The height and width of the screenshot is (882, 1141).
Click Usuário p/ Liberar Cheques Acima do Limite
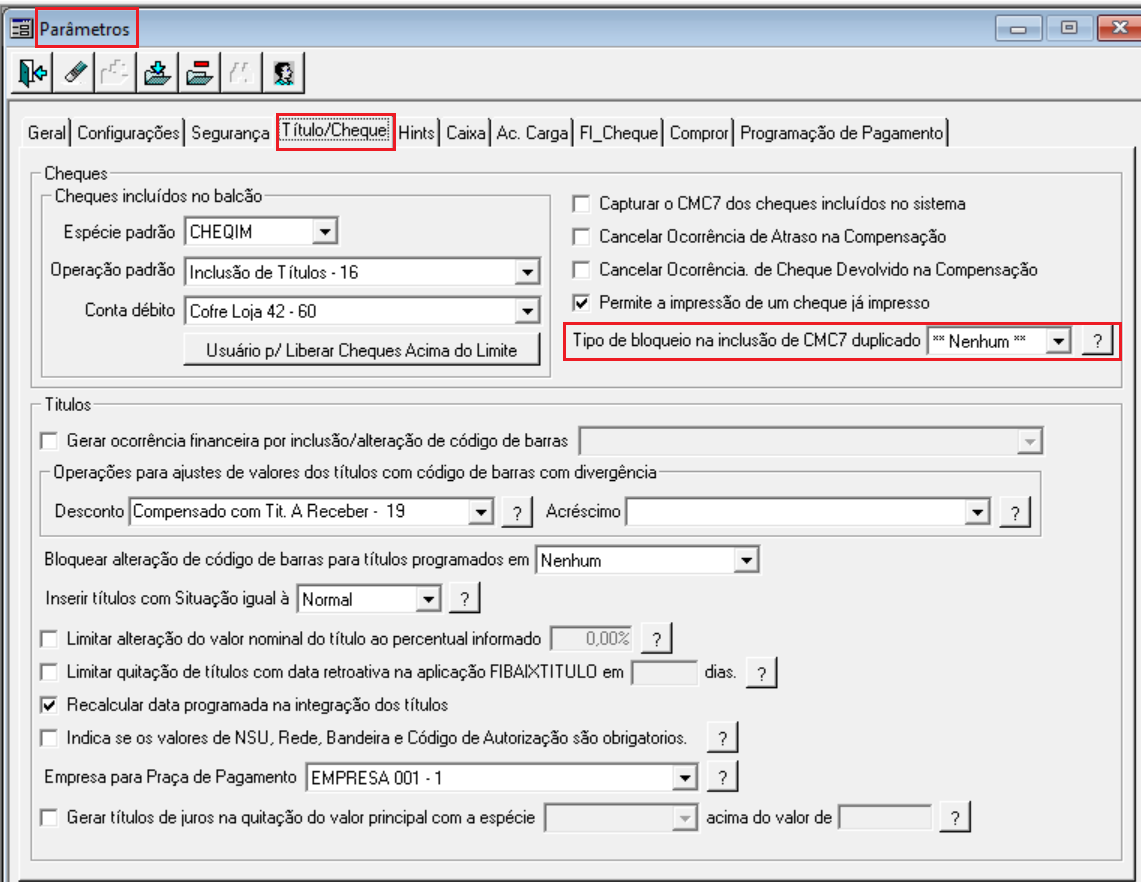[362, 350]
